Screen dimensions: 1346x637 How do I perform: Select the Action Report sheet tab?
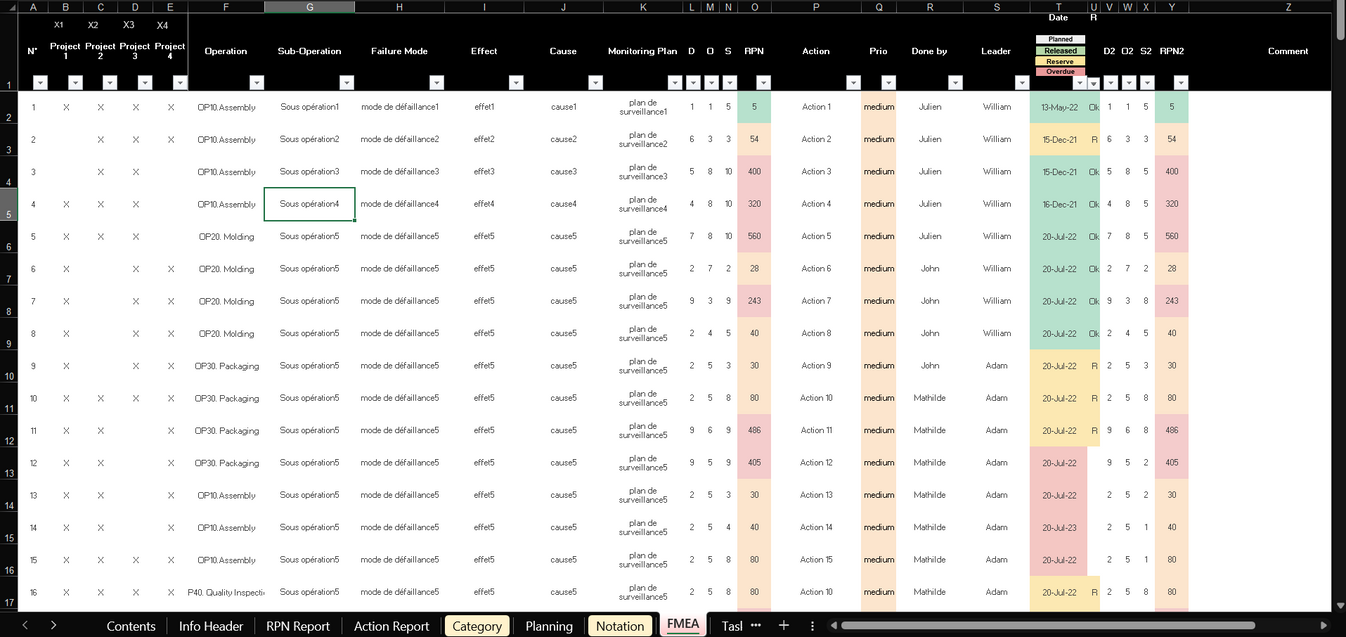[391, 625]
